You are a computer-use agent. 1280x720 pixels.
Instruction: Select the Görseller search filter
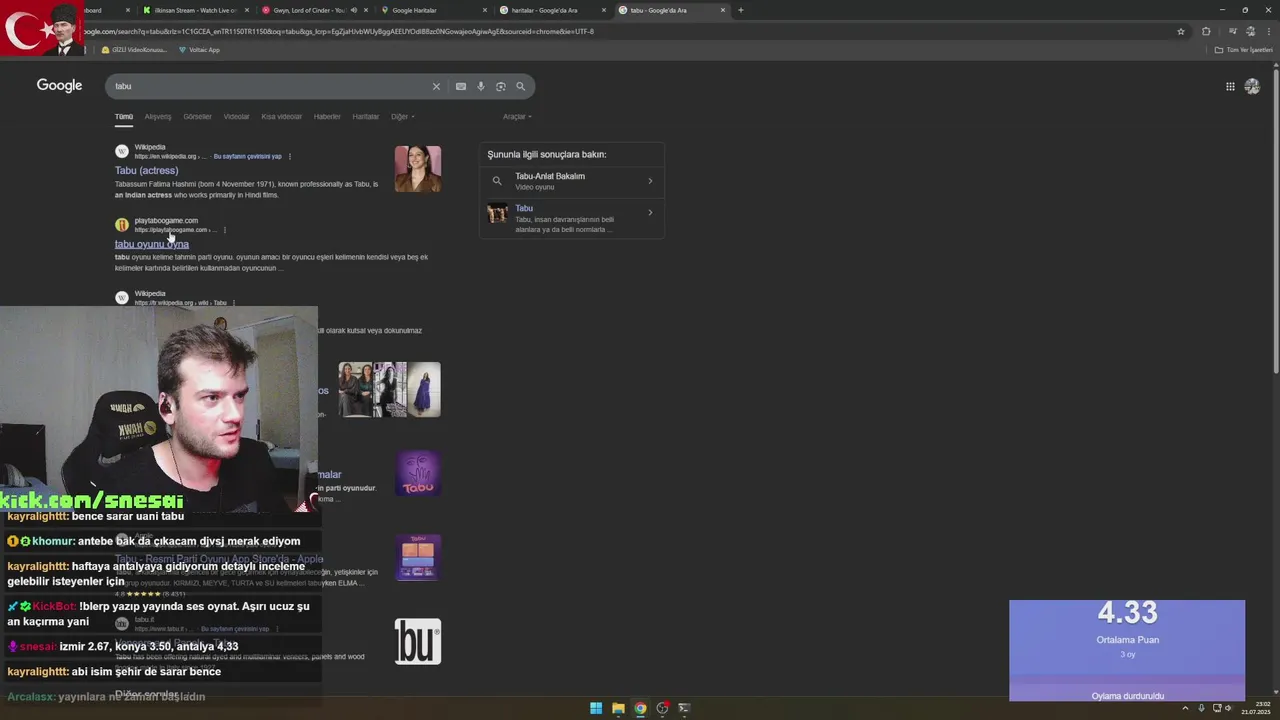[197, 116]
